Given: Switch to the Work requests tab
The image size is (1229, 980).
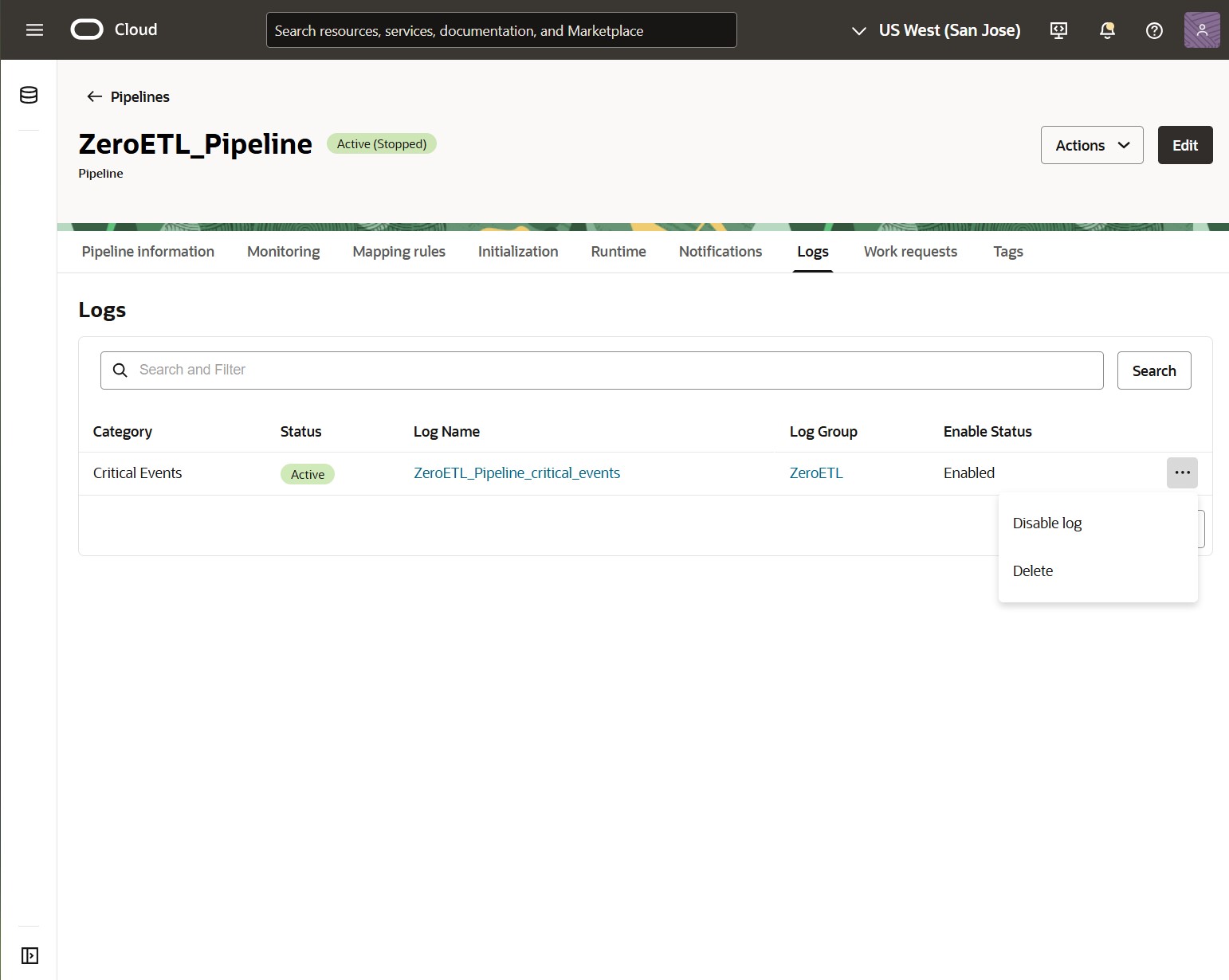Looking at the screenshot, I should (910, 251).
